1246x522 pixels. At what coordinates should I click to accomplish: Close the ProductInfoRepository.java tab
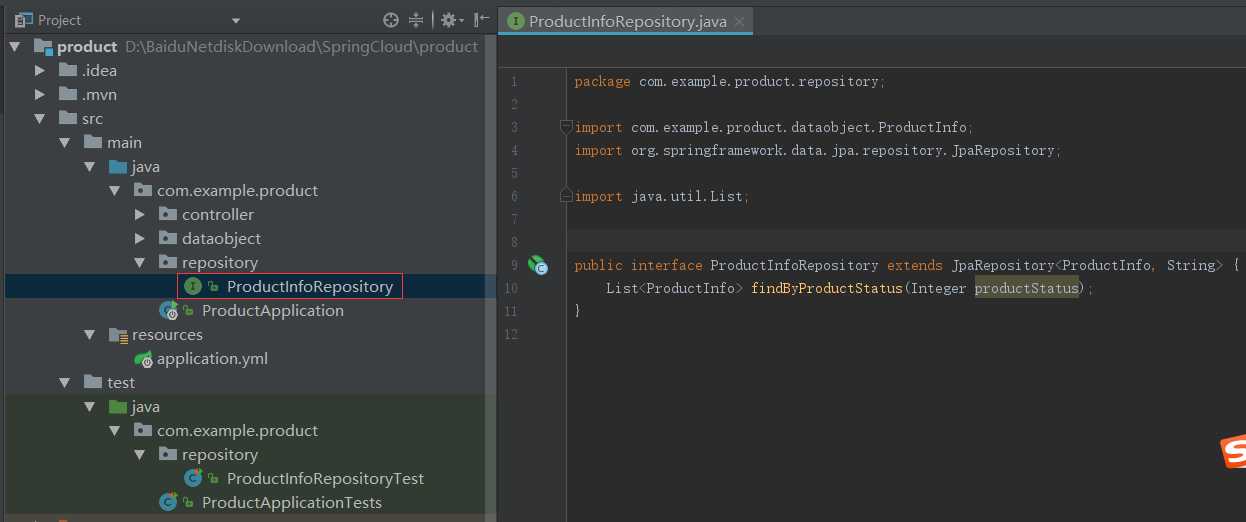click(738, 22)
